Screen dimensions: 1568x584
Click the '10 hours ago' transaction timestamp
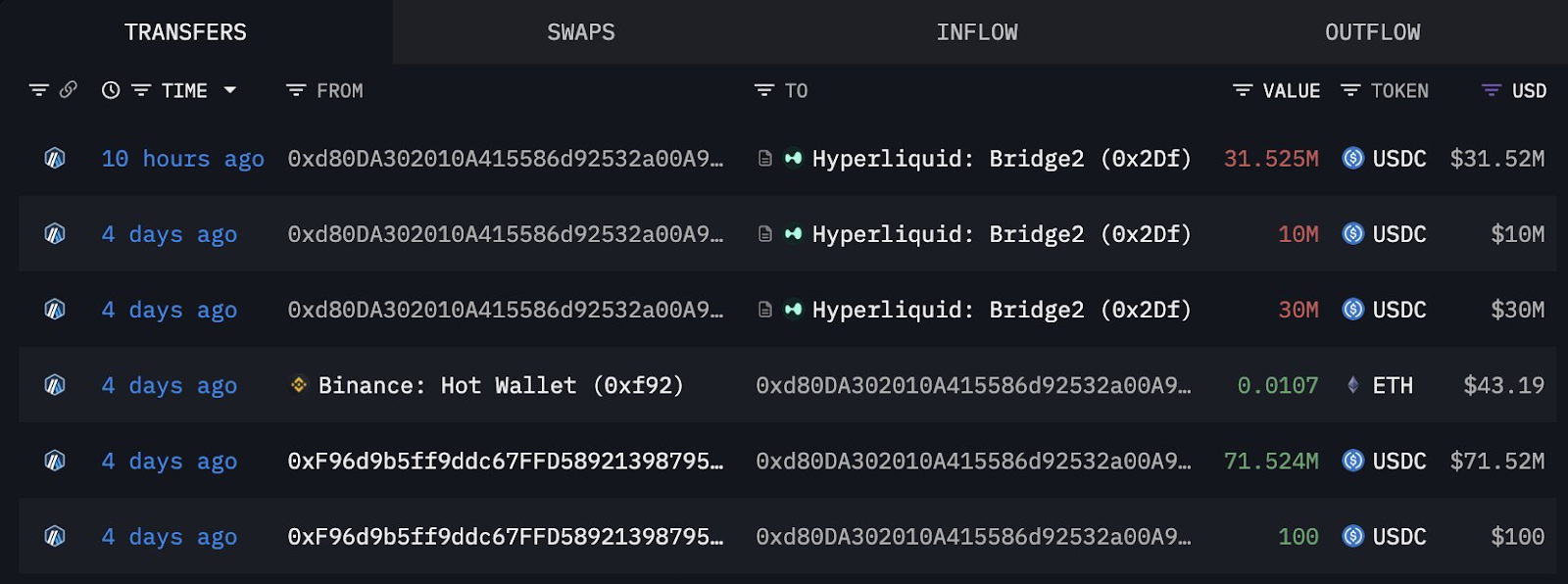tap(182, 159)
